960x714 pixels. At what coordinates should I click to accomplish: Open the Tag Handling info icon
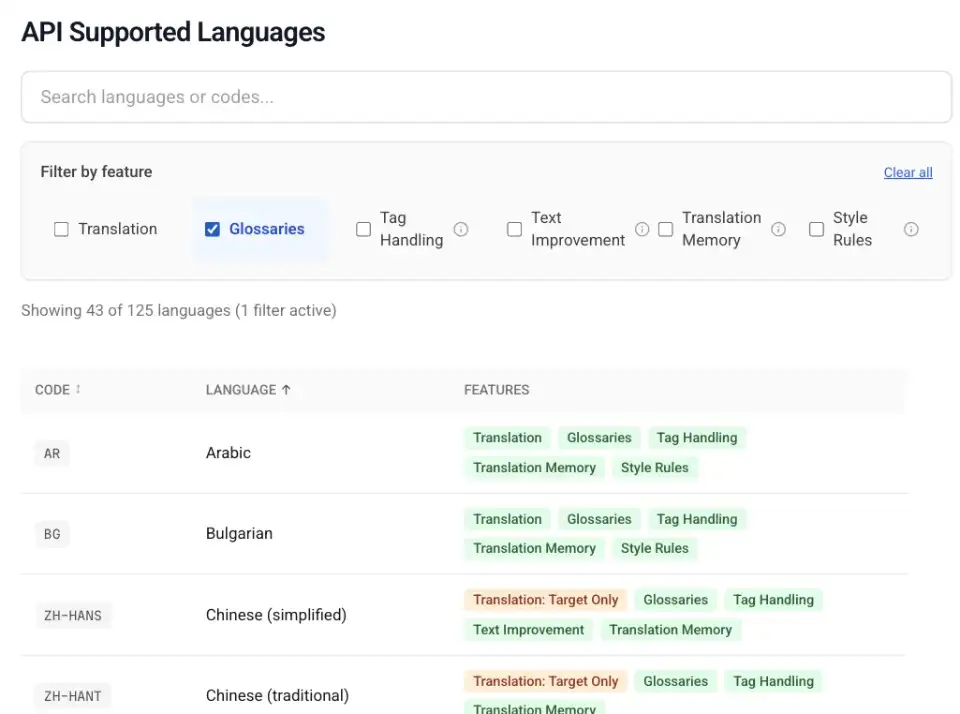[x=461, y=229]
